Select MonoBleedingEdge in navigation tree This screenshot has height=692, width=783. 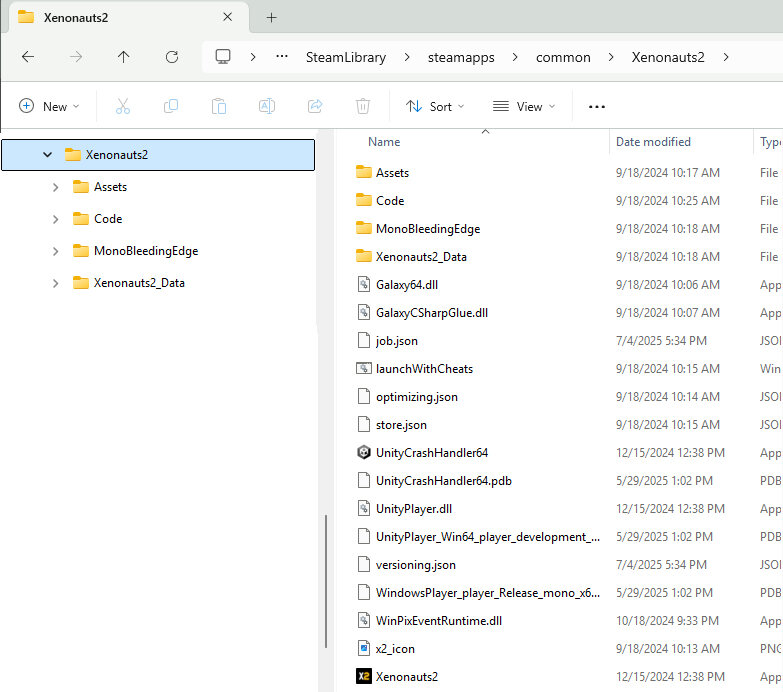coord(146,251)
